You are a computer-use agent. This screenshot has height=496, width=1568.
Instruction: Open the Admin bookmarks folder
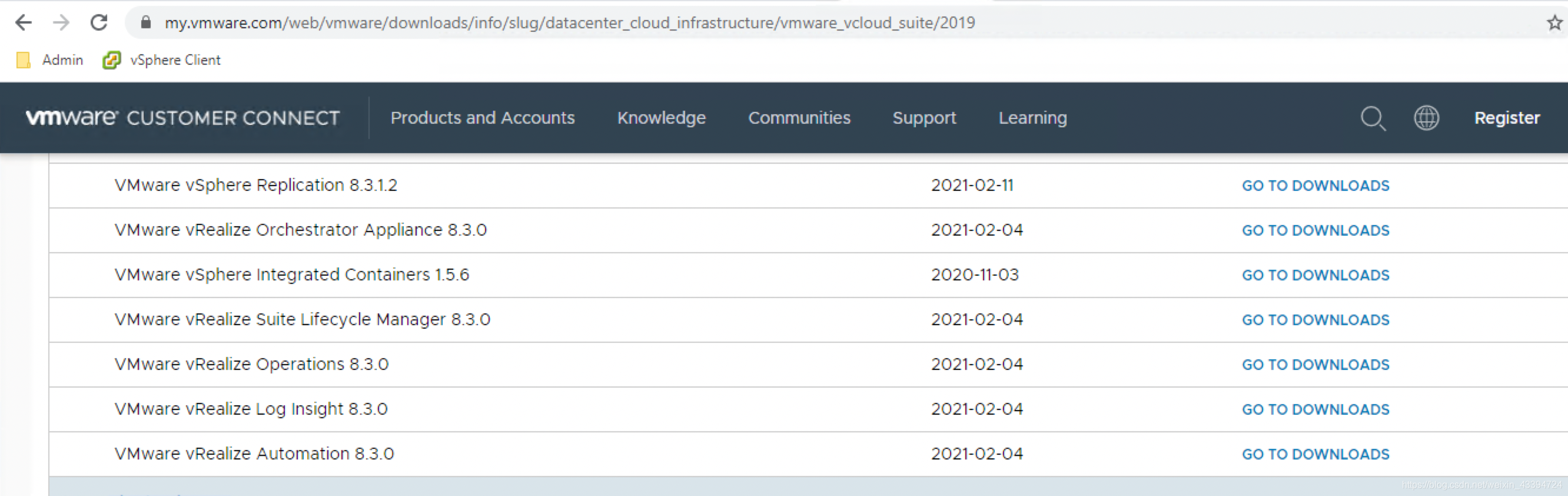point(50,59)
